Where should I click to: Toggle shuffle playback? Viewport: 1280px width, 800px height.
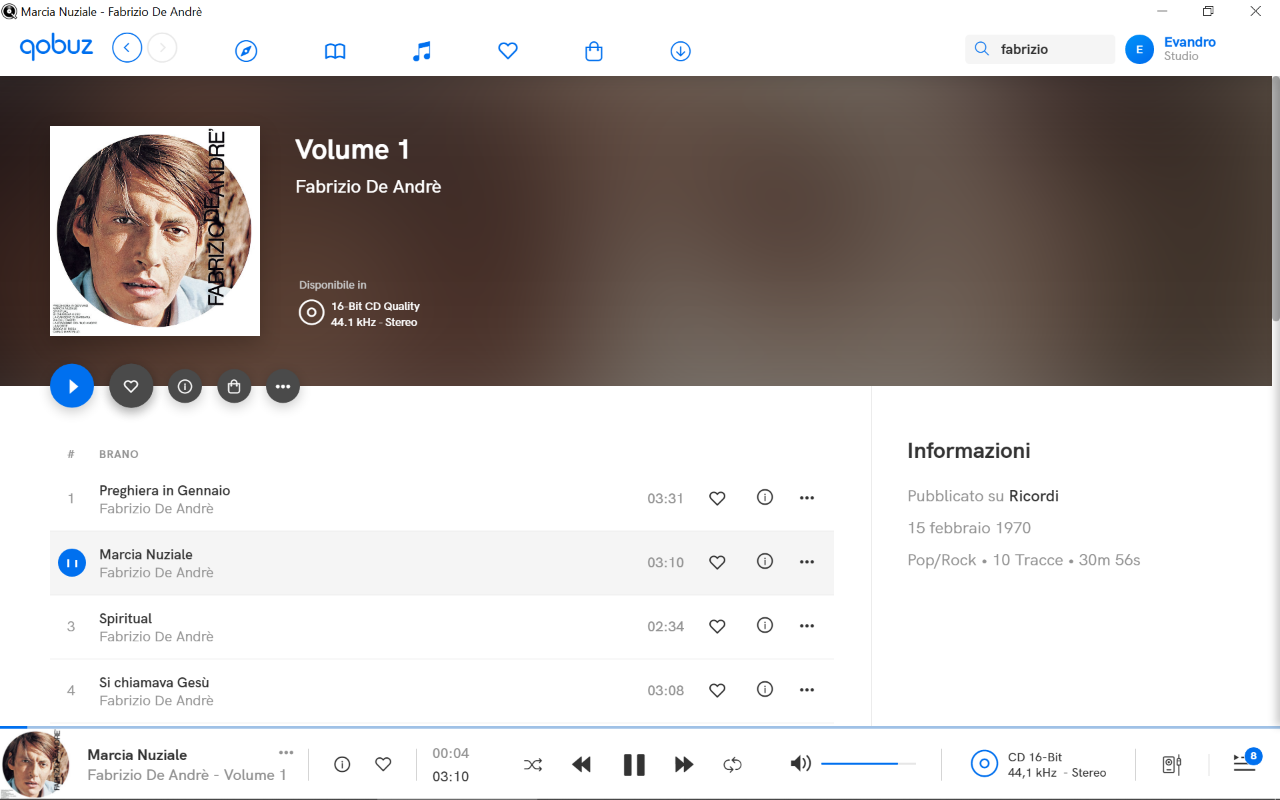(x=533, y=765)
